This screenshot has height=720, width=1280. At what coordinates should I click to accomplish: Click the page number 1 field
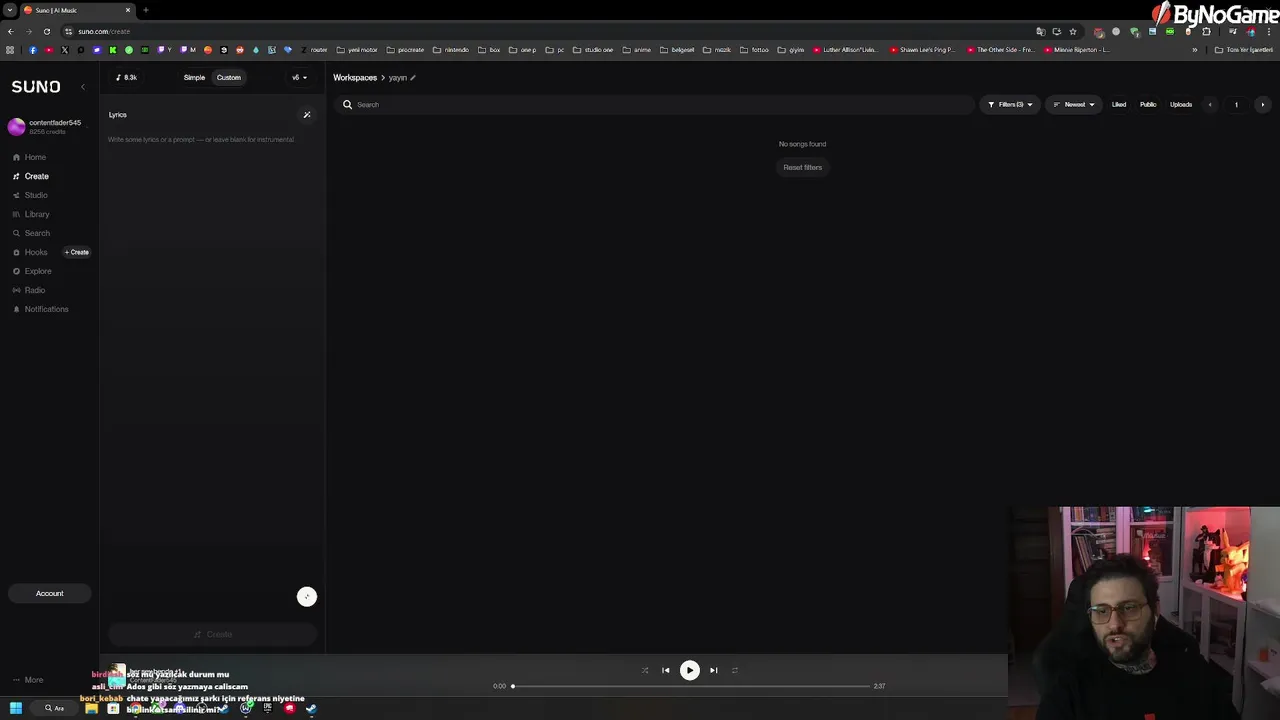click(x=1236, y=104)
